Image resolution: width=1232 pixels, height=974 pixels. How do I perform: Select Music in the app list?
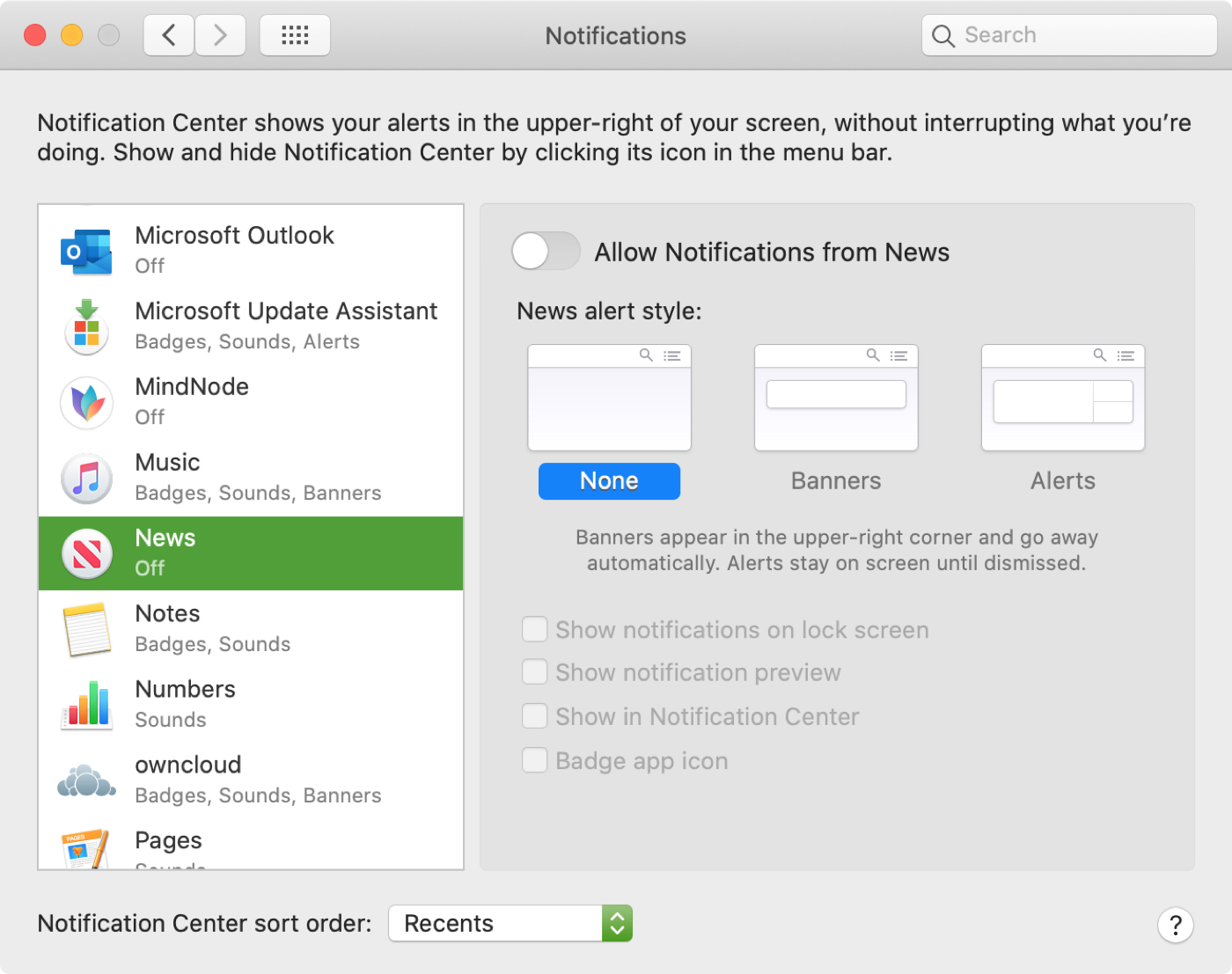point(251,478)
